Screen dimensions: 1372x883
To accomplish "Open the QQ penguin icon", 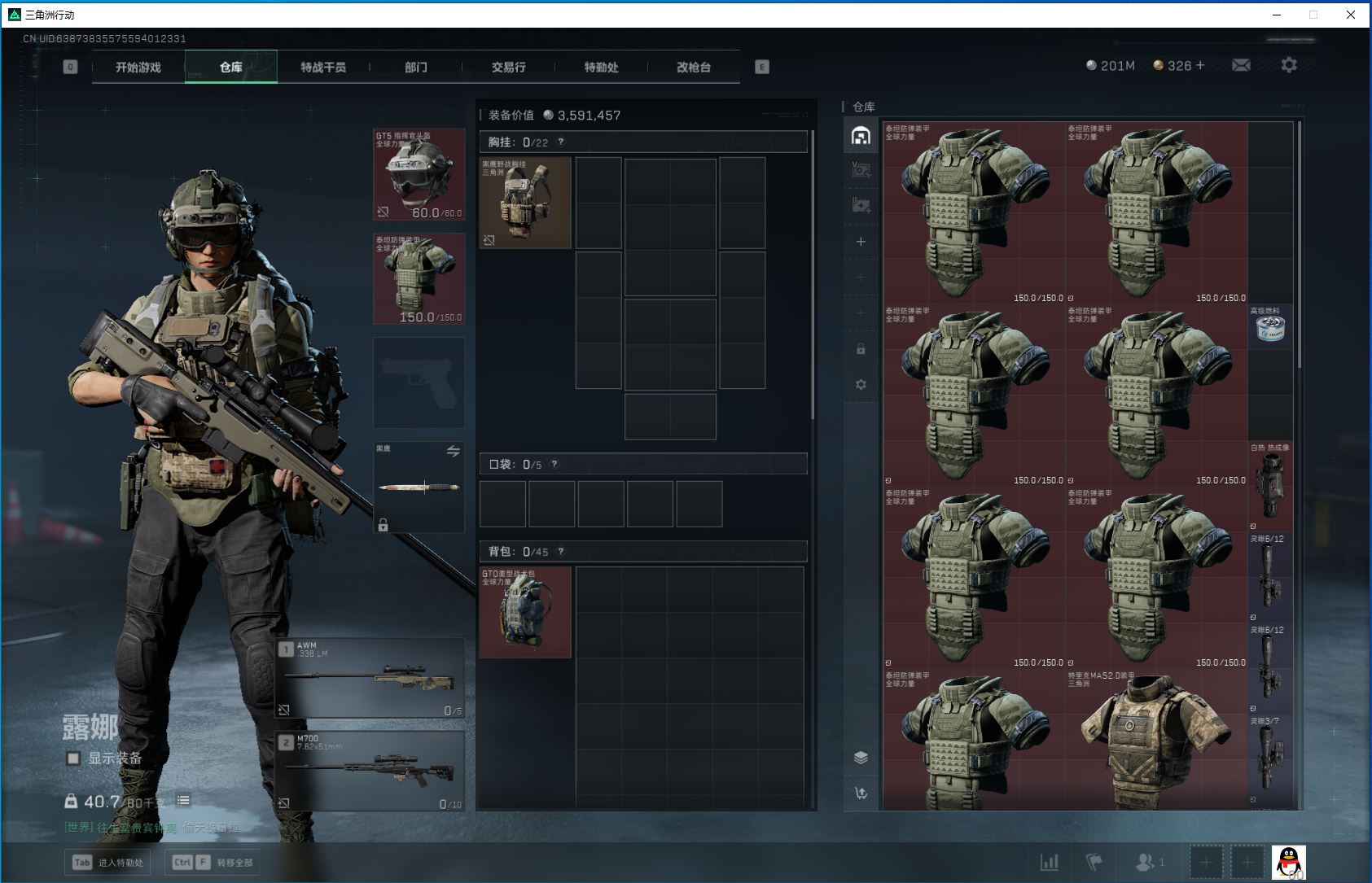I will point(1289,862).
